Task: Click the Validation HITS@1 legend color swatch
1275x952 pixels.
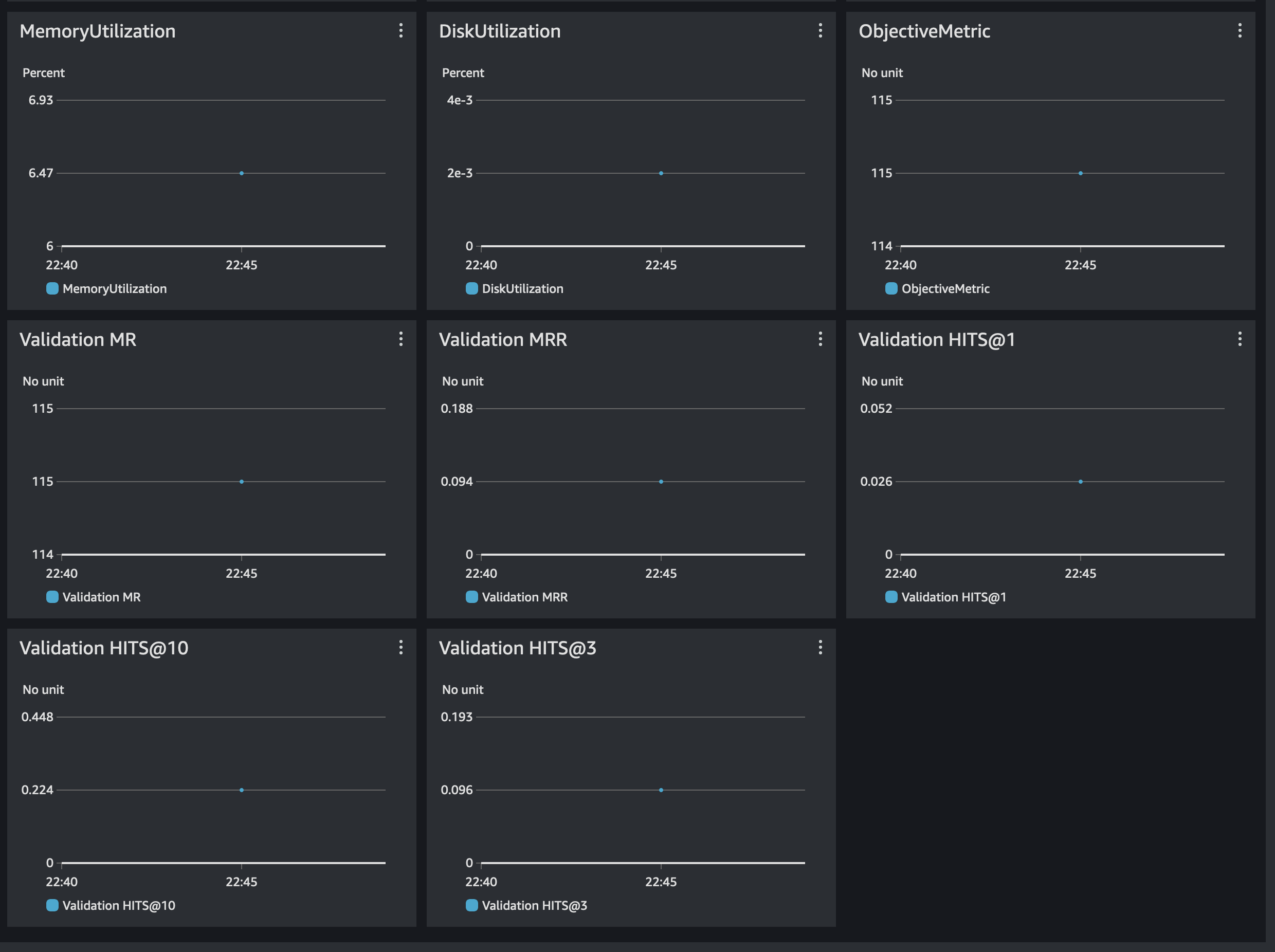Action: [891, 596]
